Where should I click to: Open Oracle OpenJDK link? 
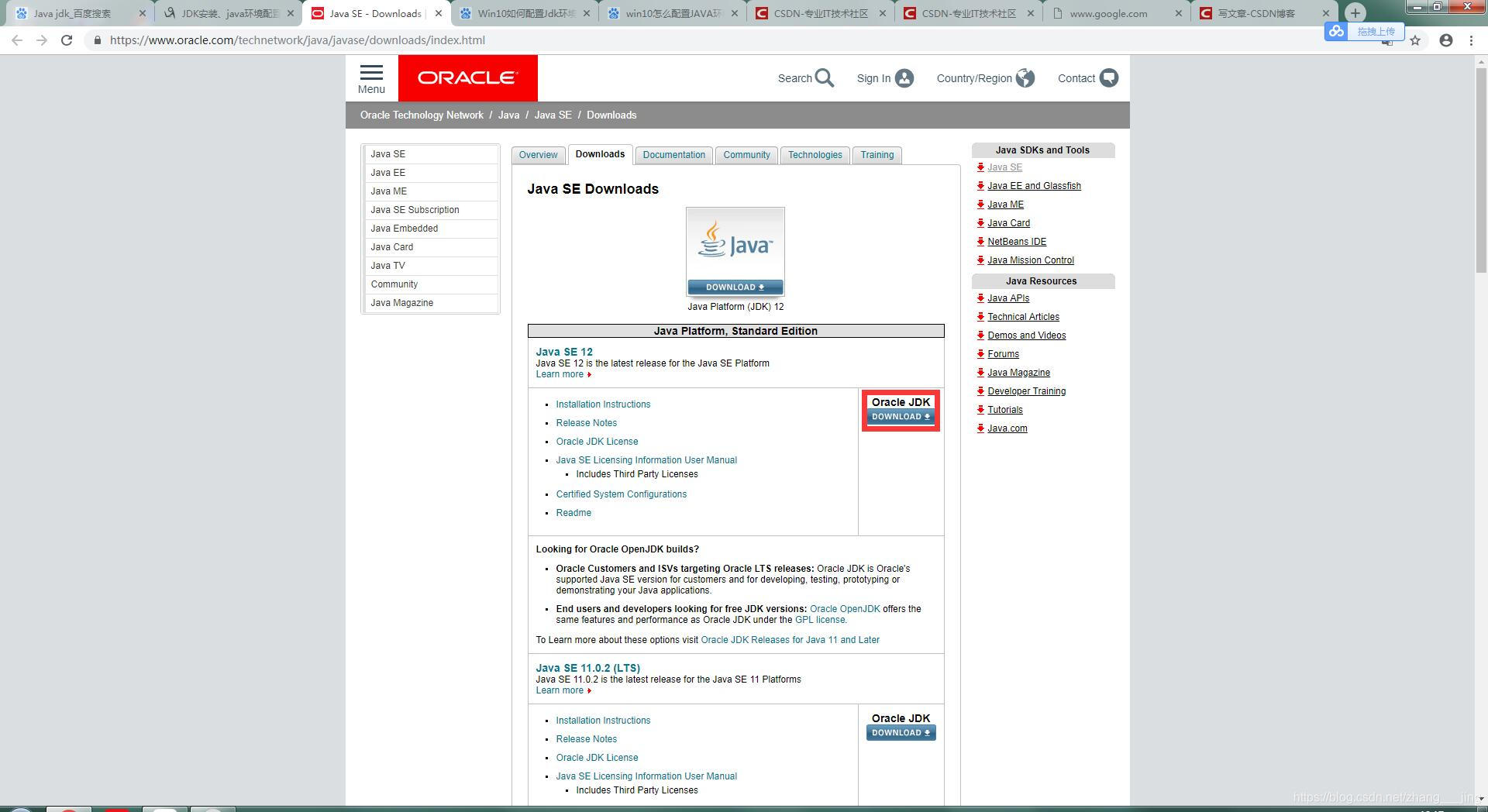[845, 609]
